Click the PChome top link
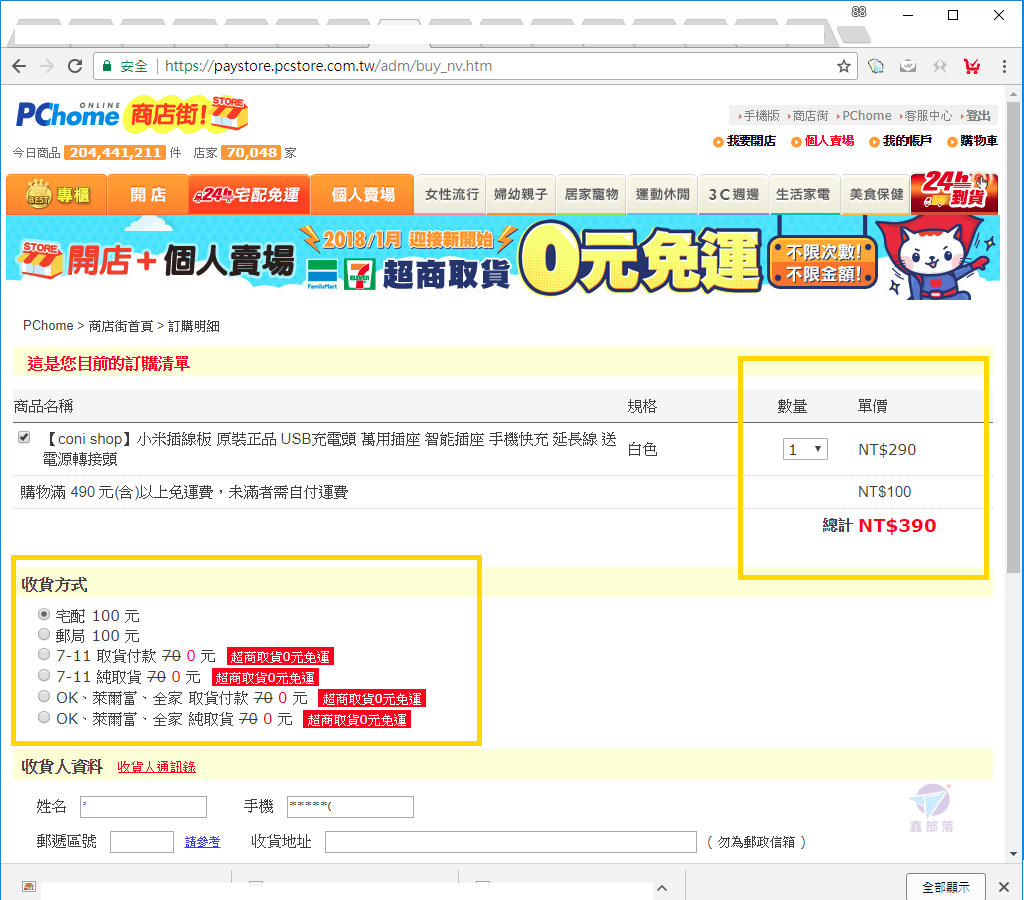The width and height of the screenshot is (1024, 900). pyautogui.click(x=867, y=116)
